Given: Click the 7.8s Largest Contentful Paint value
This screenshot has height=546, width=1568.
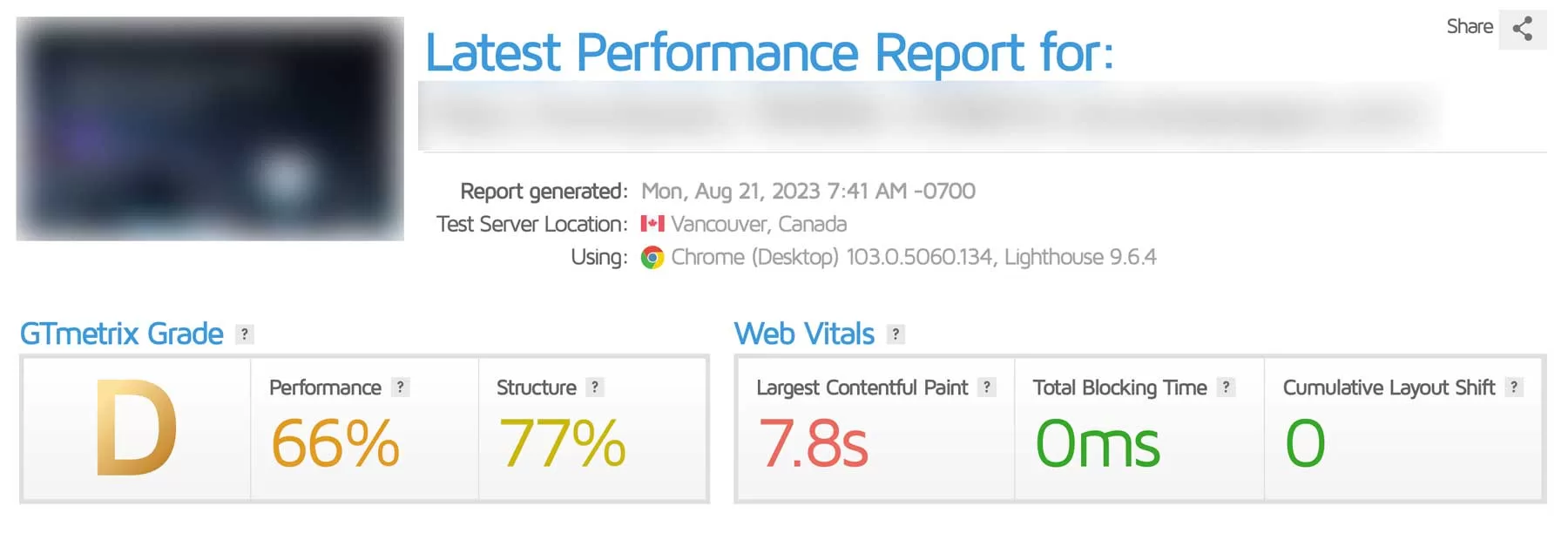Looking at the screenshot, I should tap(814, 443).
